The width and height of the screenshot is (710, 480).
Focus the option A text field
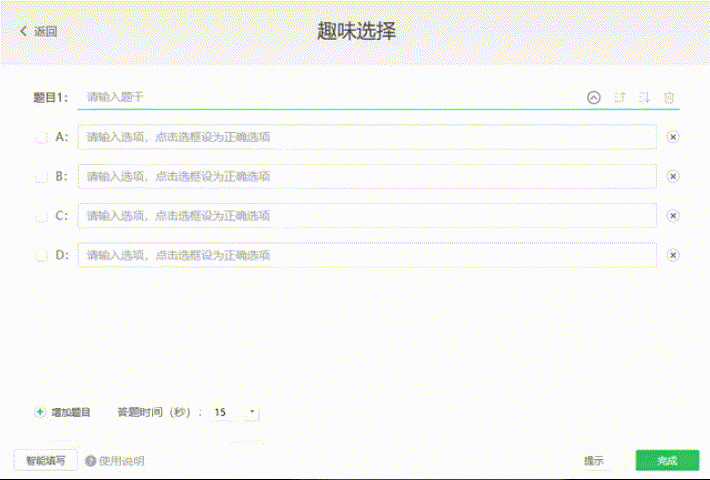367,137
